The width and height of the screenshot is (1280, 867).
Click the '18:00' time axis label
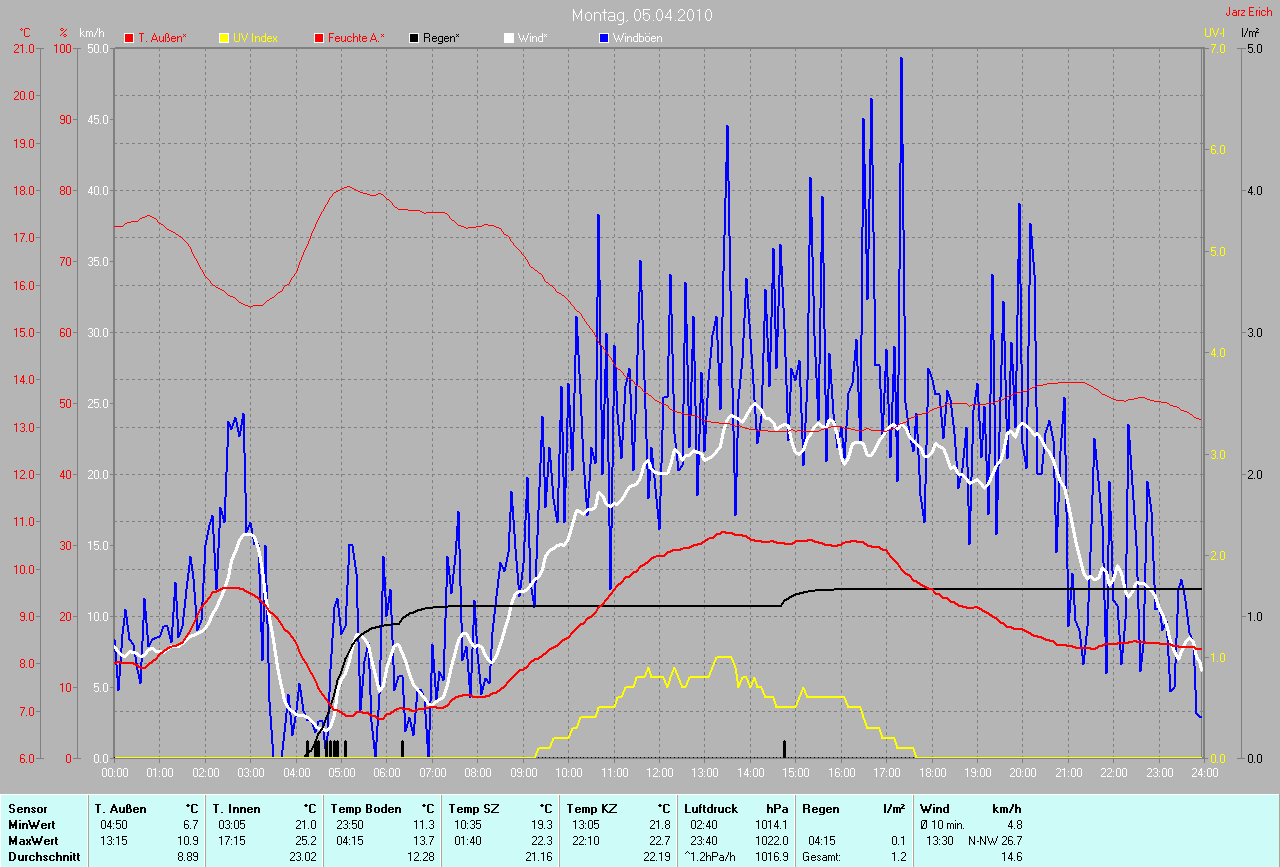(932, 772)
